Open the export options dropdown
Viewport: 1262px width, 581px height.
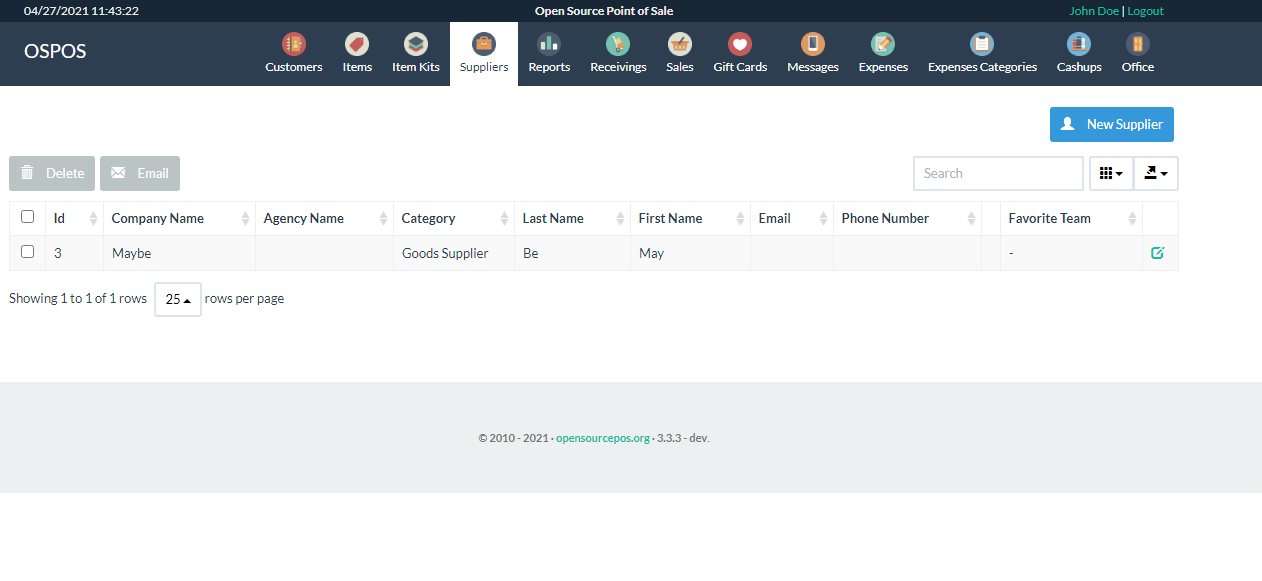coord(1155,173)
